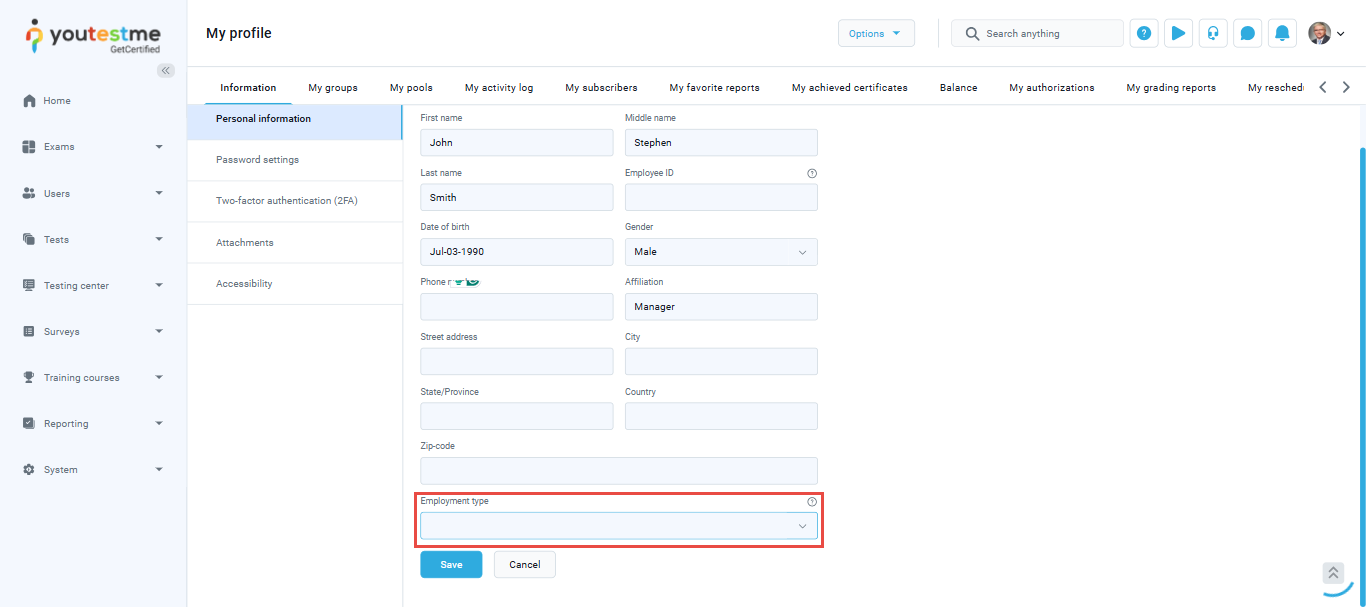
Task: Open the user avatar profile menu
Action: 1326,33
